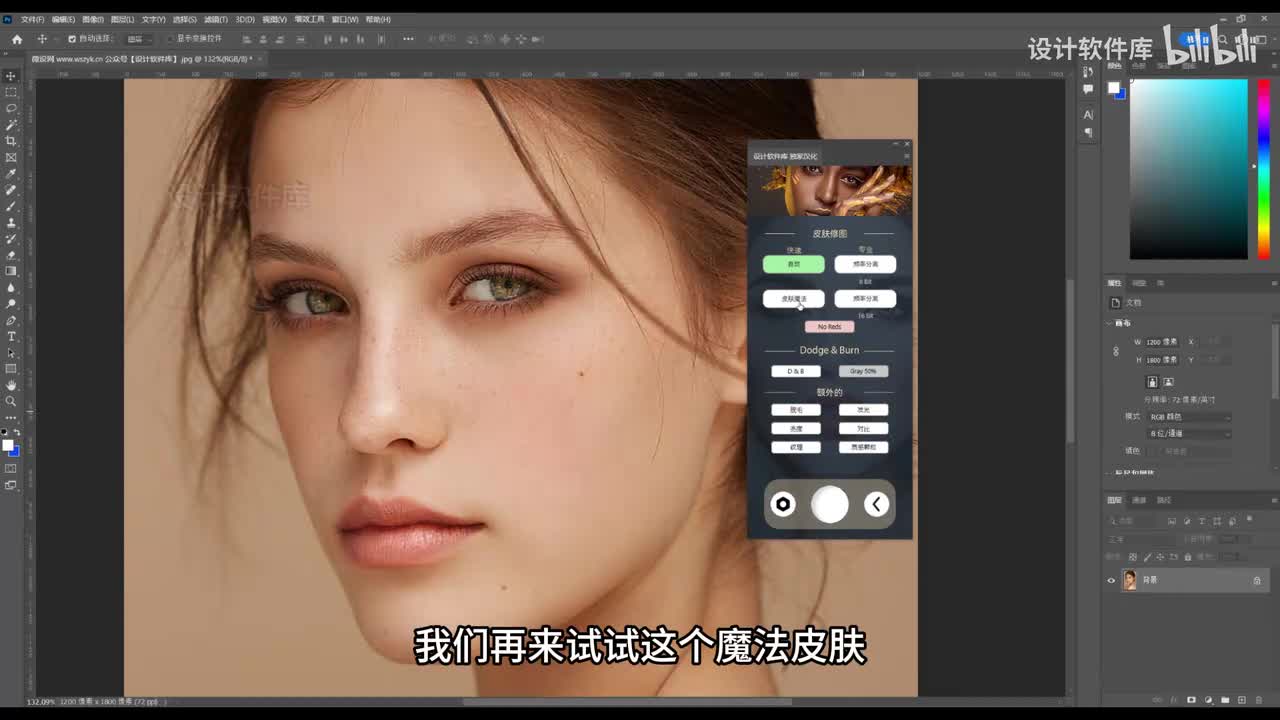Toggle the 自动选择 checkbox

tap(72, 39)
